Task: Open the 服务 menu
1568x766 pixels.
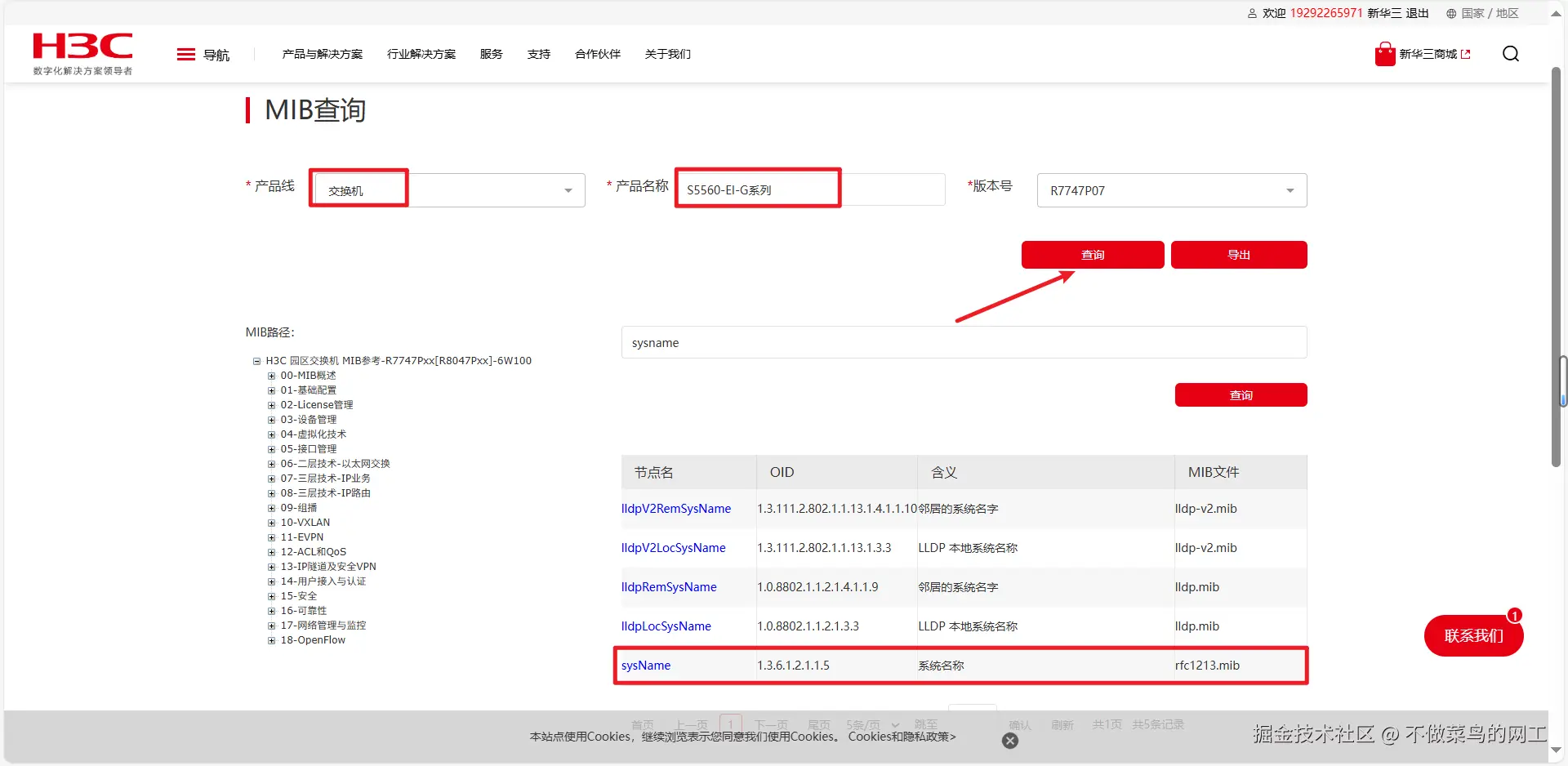Action: [492, 54]
